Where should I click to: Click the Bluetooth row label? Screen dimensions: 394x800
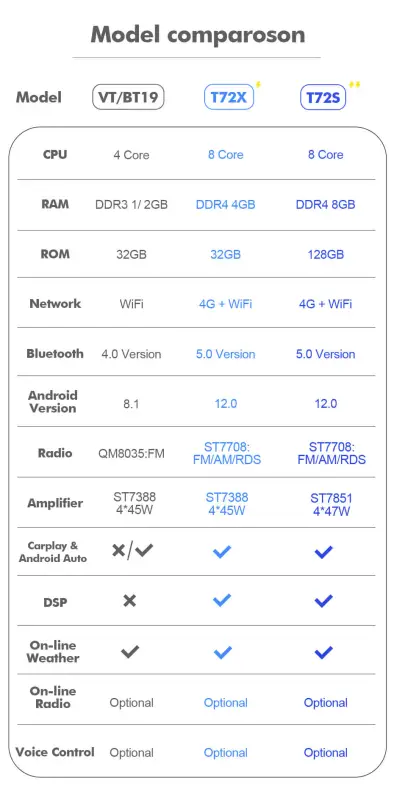(x=55, y=354)
